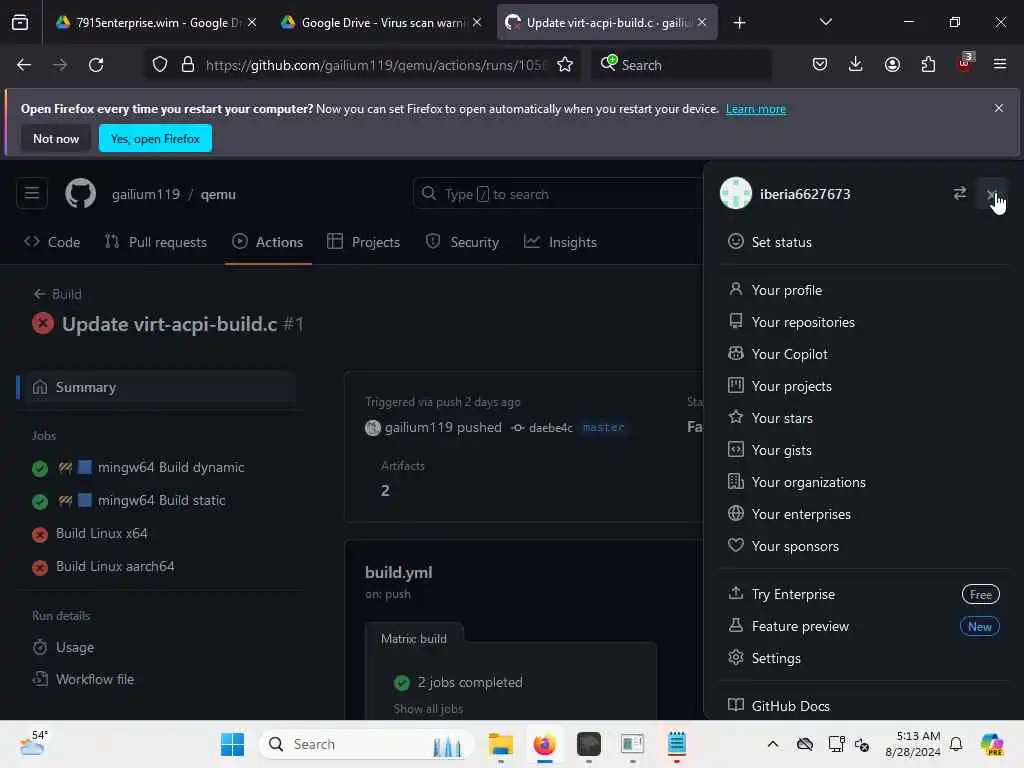The width and height of the screenshot is (1024, 768).
Task: Go back to the previous browser page
Action: pos(24,65)
